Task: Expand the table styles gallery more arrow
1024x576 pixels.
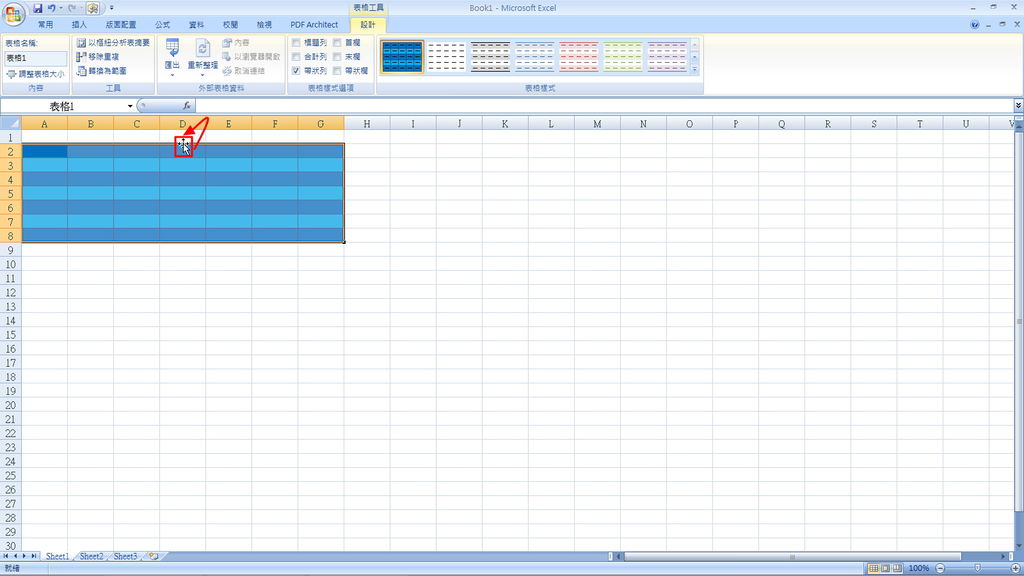Action: coord(695,69)
